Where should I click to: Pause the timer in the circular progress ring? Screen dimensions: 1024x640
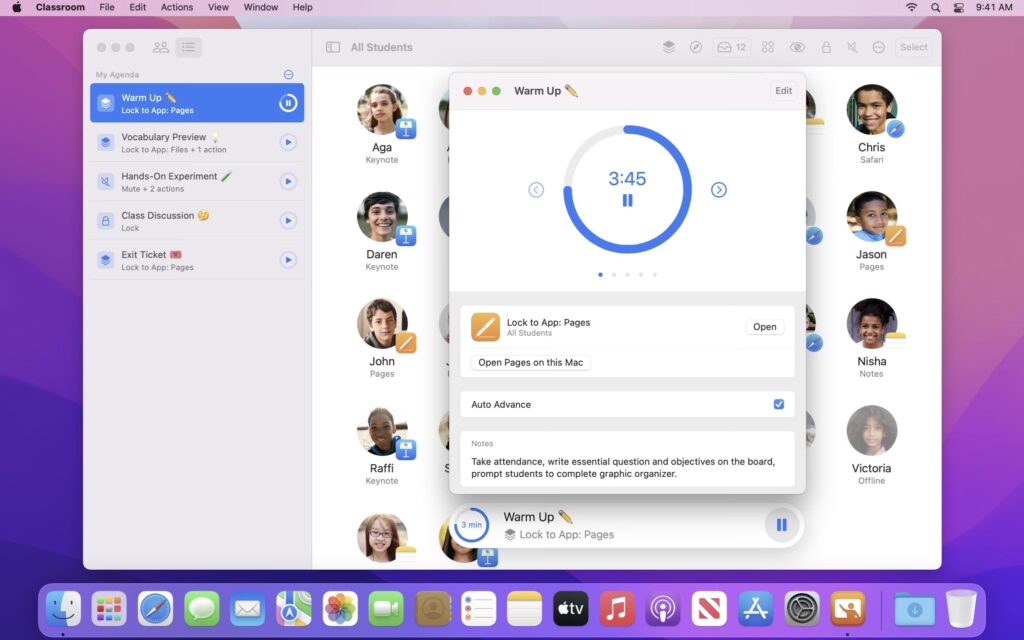tap(627, 200)
